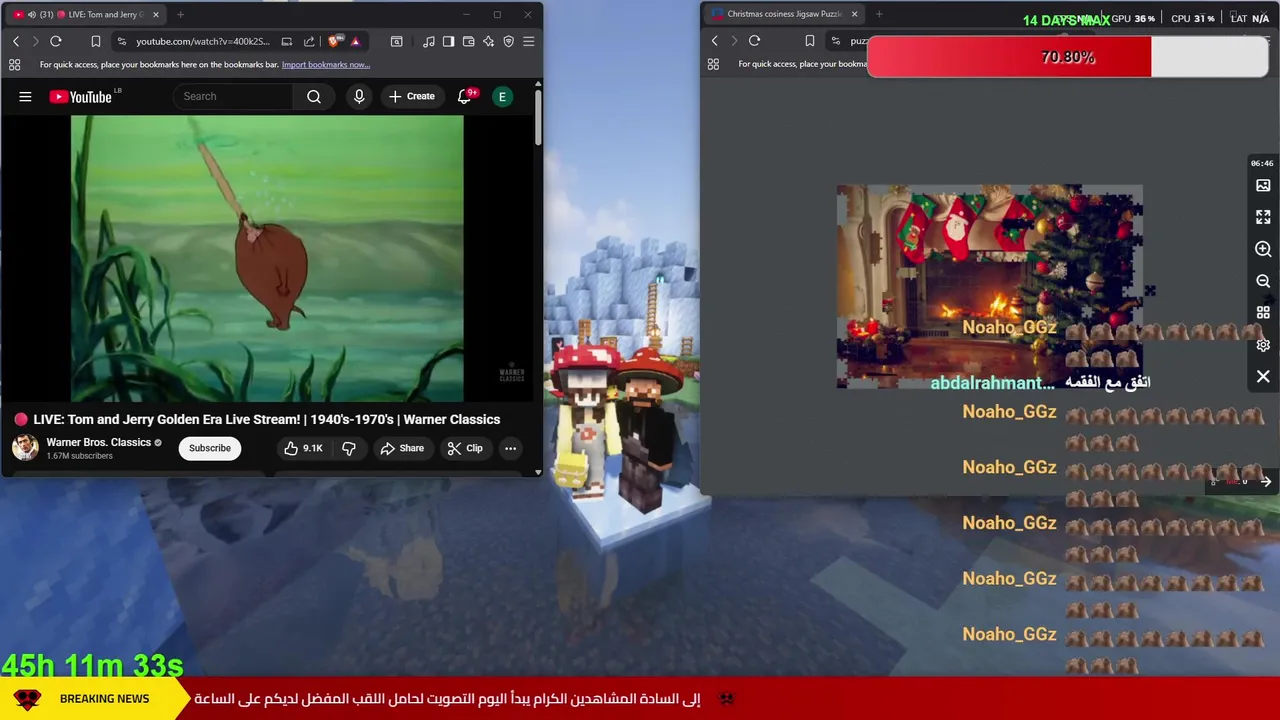Bookmark the puzzle page with bookmark icon

pyautogui.click(x=810, y=41)
